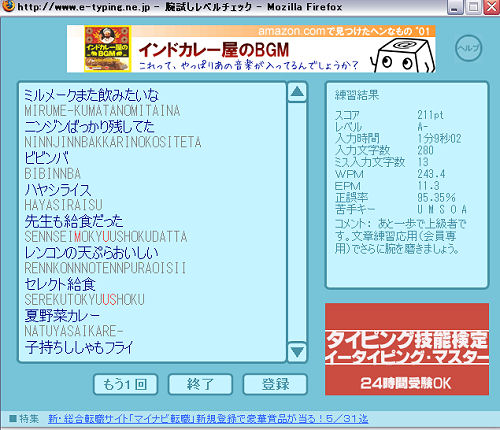500x430 pixels.
Task: Select the romaji NATUYASAIKARE-
Action: [x=74, y=331]
